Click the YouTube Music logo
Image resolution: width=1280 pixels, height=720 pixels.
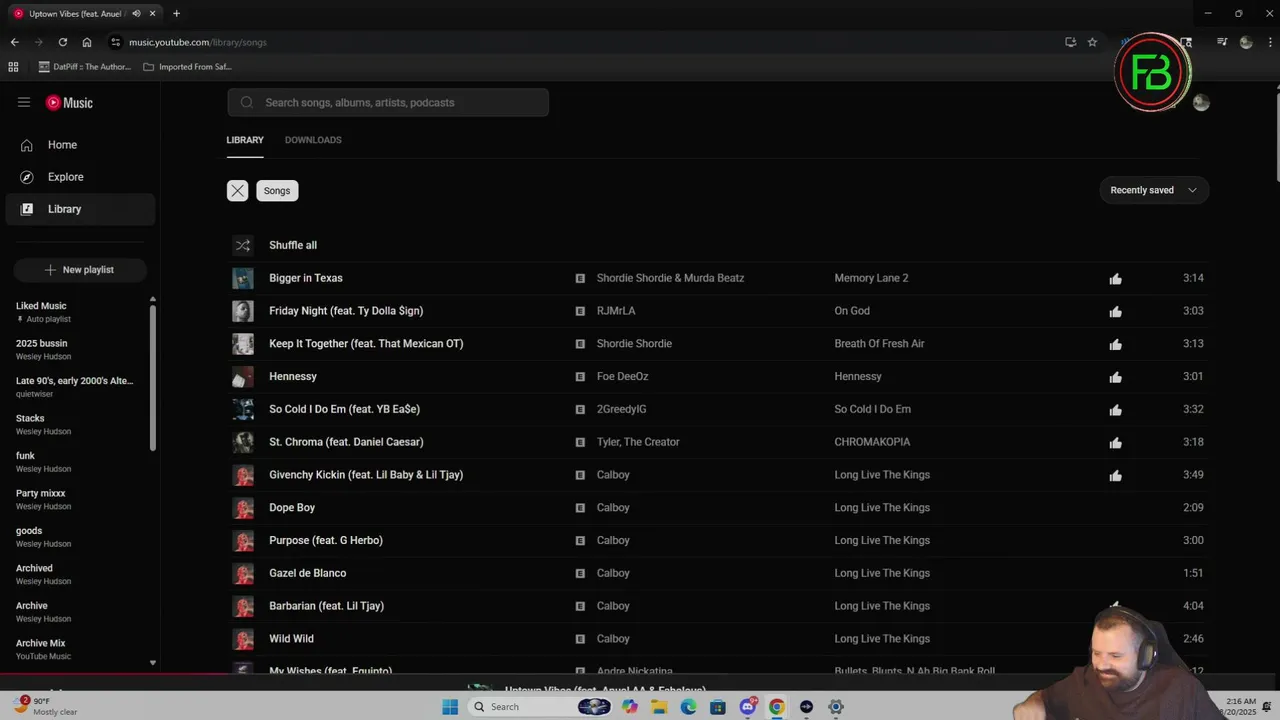(69, 102)
